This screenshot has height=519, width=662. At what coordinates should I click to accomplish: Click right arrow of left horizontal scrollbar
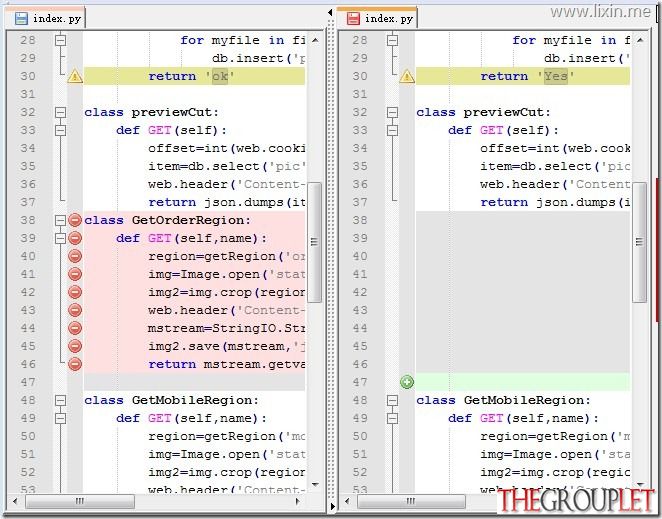point(298,501)
